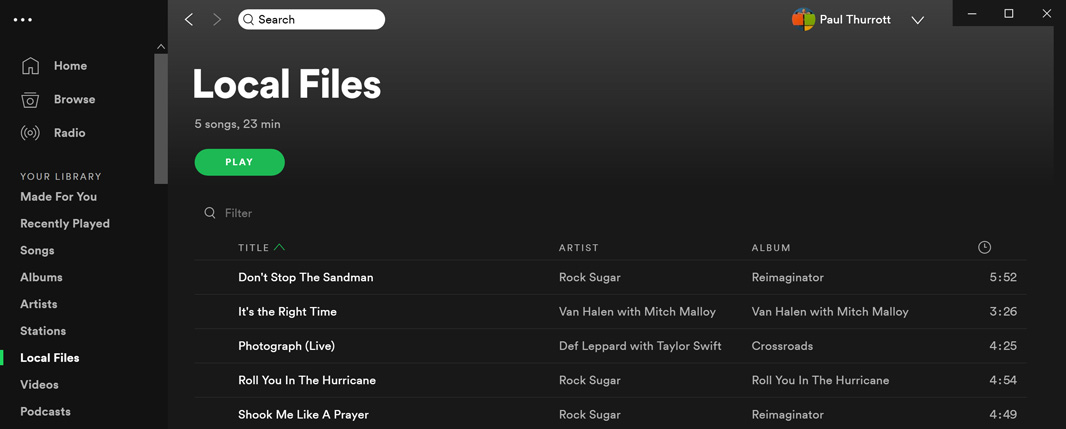Open the three-dot app menu
The image size is (1066, 429).
point(23,20)
